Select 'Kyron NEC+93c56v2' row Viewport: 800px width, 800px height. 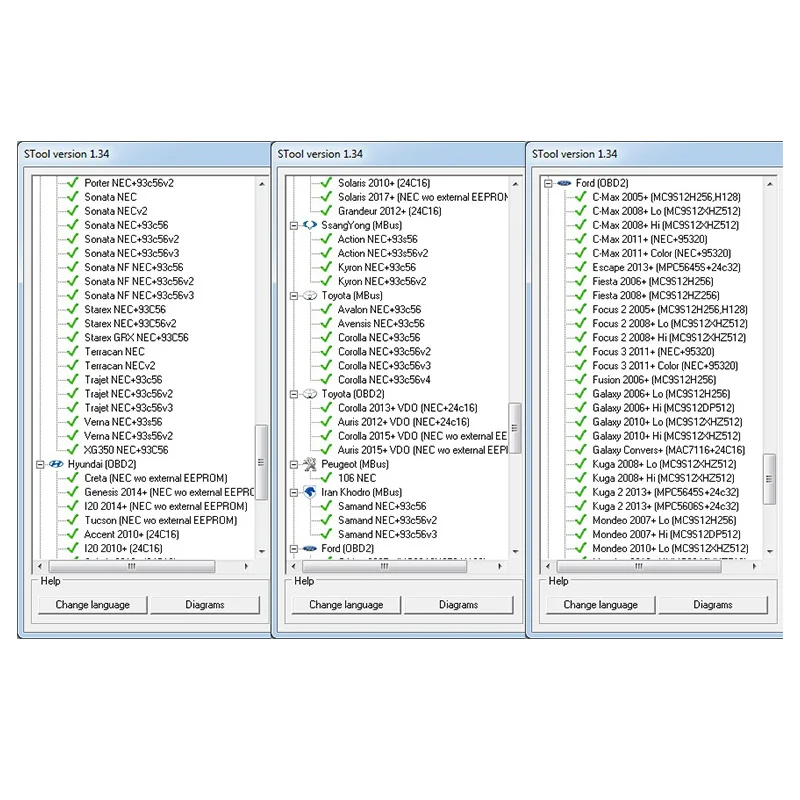[x=382, y=281]
